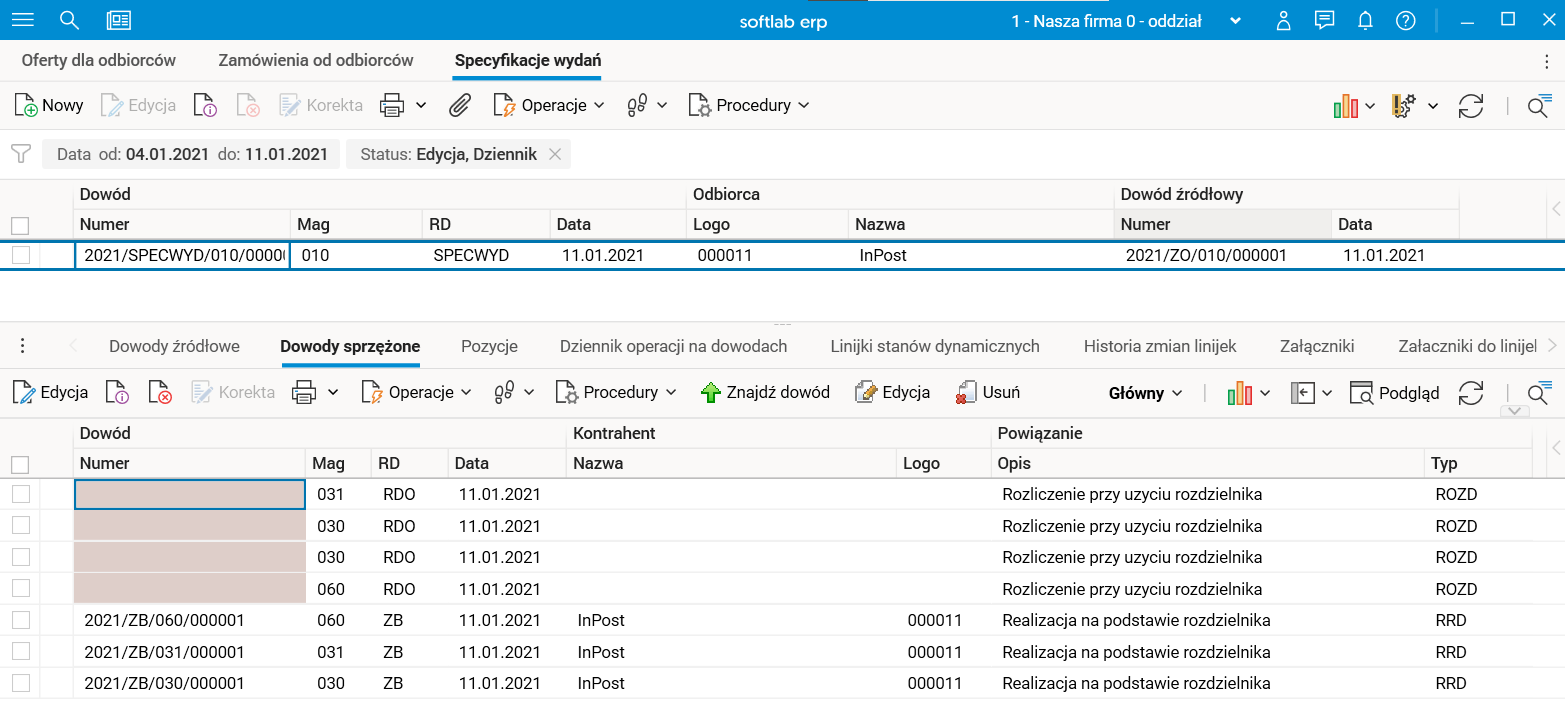Image resolution: width=1565 pixels, height=711 pixels.
Task: Switch to Zamówienia od odbiorców tab
Action: [316, 60]
